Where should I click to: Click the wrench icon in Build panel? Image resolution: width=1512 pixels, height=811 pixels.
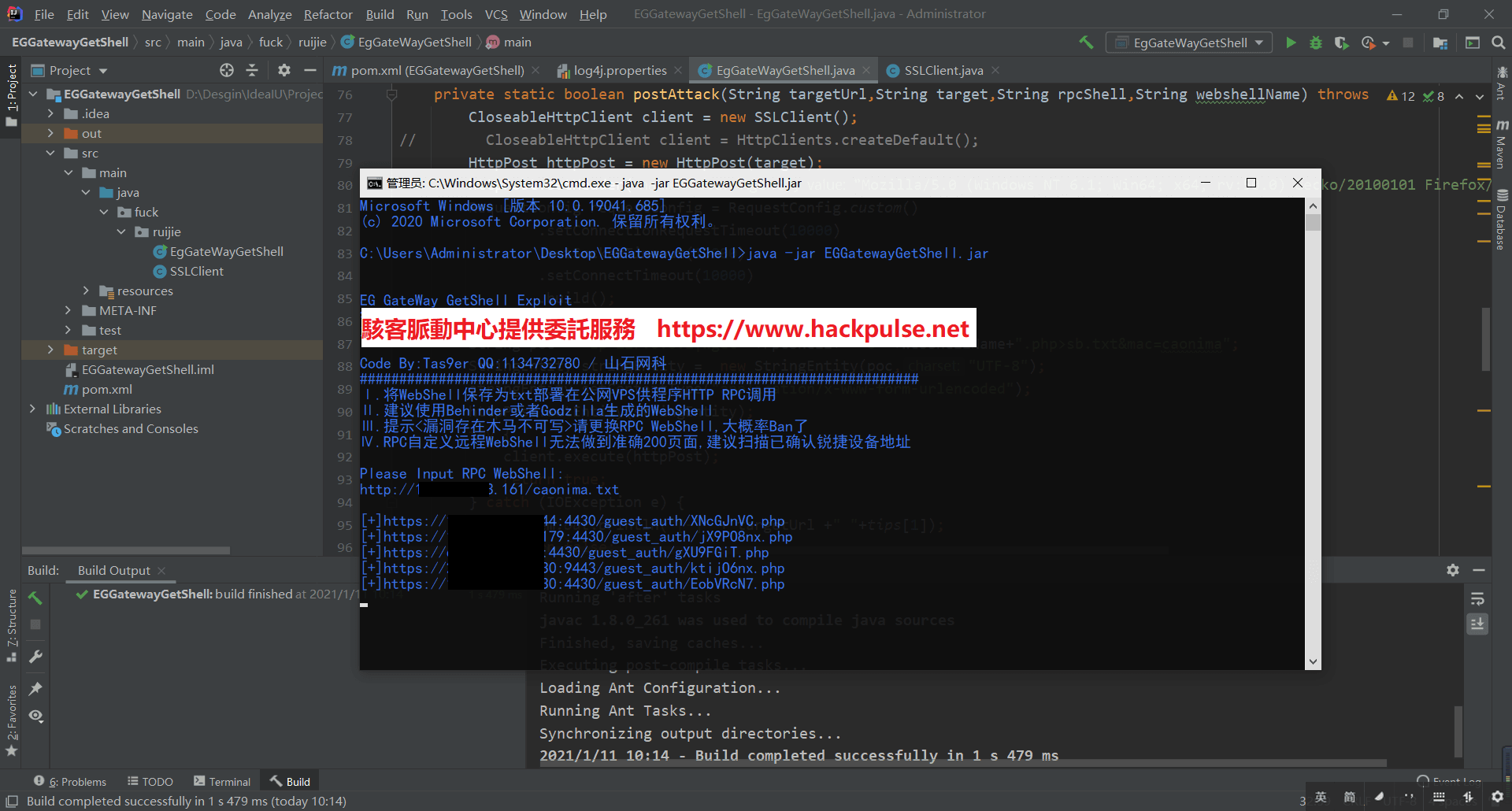(35, 656)
